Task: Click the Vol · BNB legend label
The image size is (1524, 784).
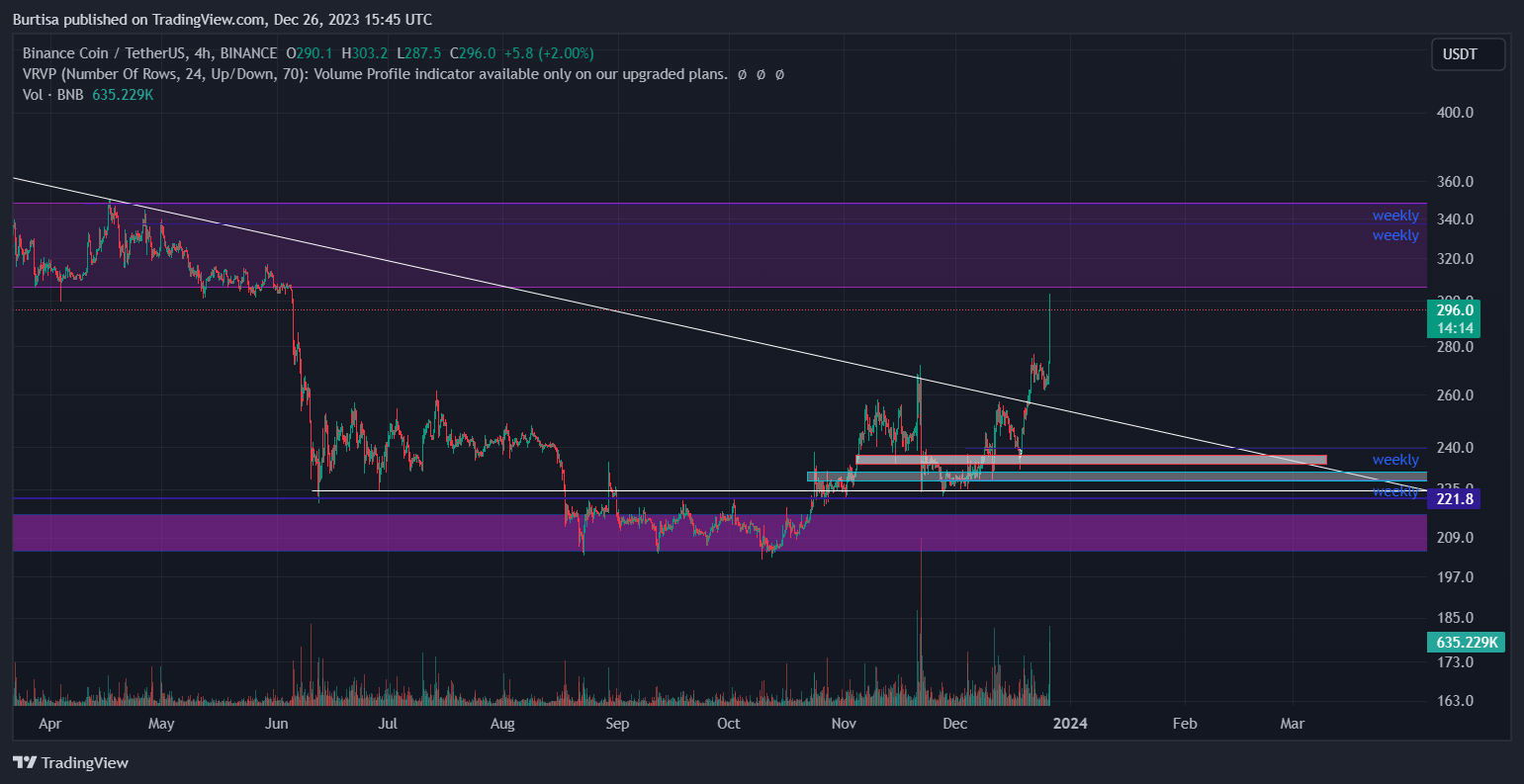Action: click(54, 95)
